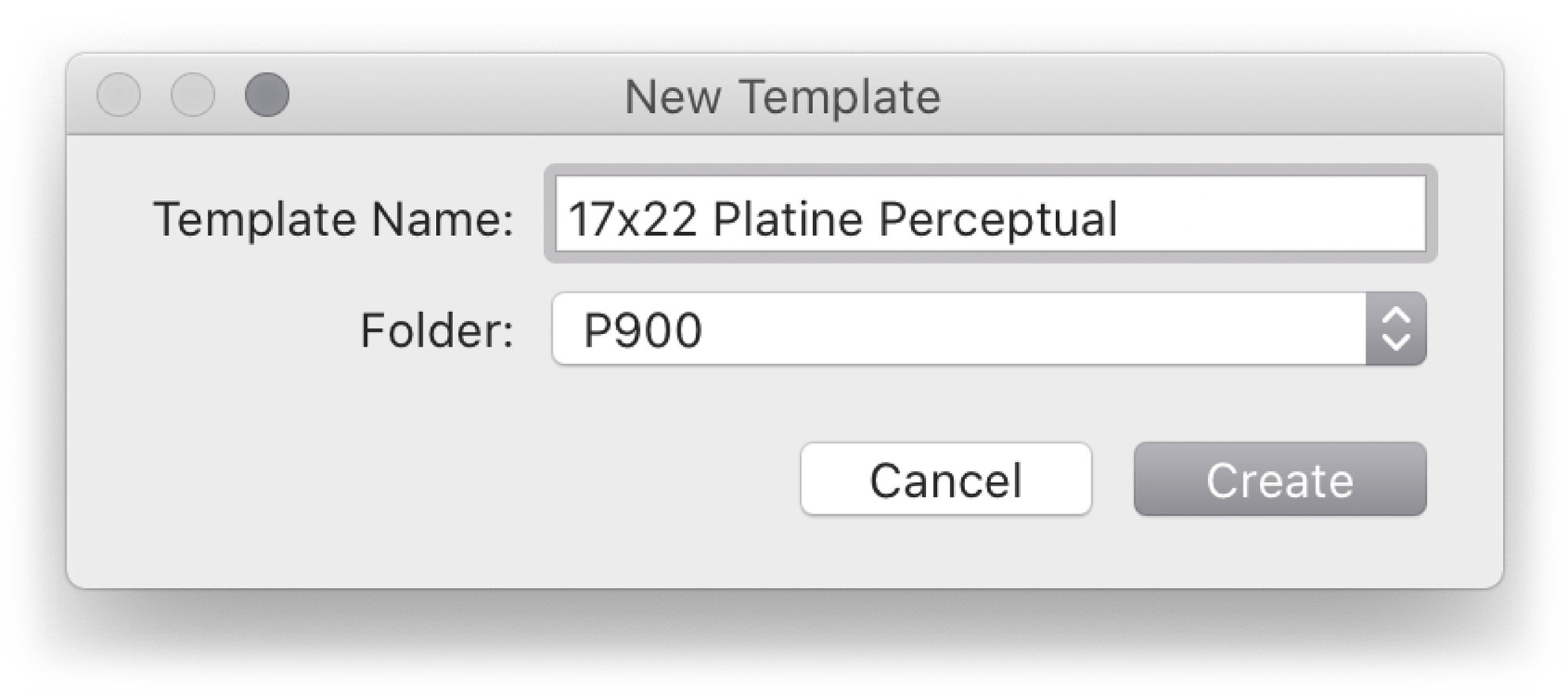This screenshot has height=694, width=1568.
Task: Click the "Template Name:" label
Action: pos(333,219)
